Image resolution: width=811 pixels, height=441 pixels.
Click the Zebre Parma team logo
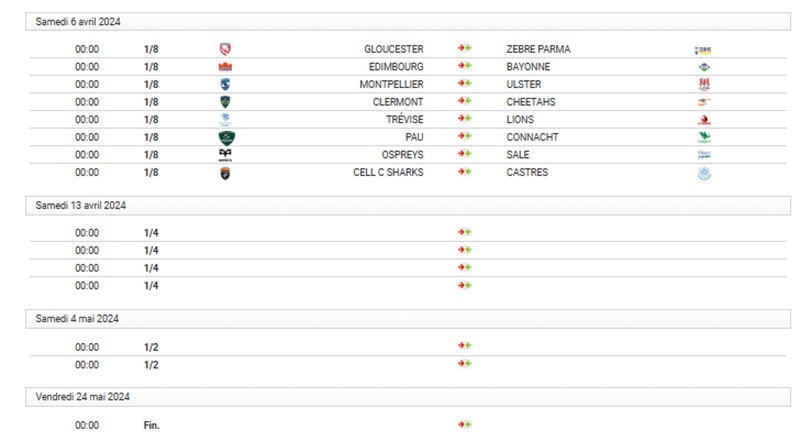click(703, 49)
